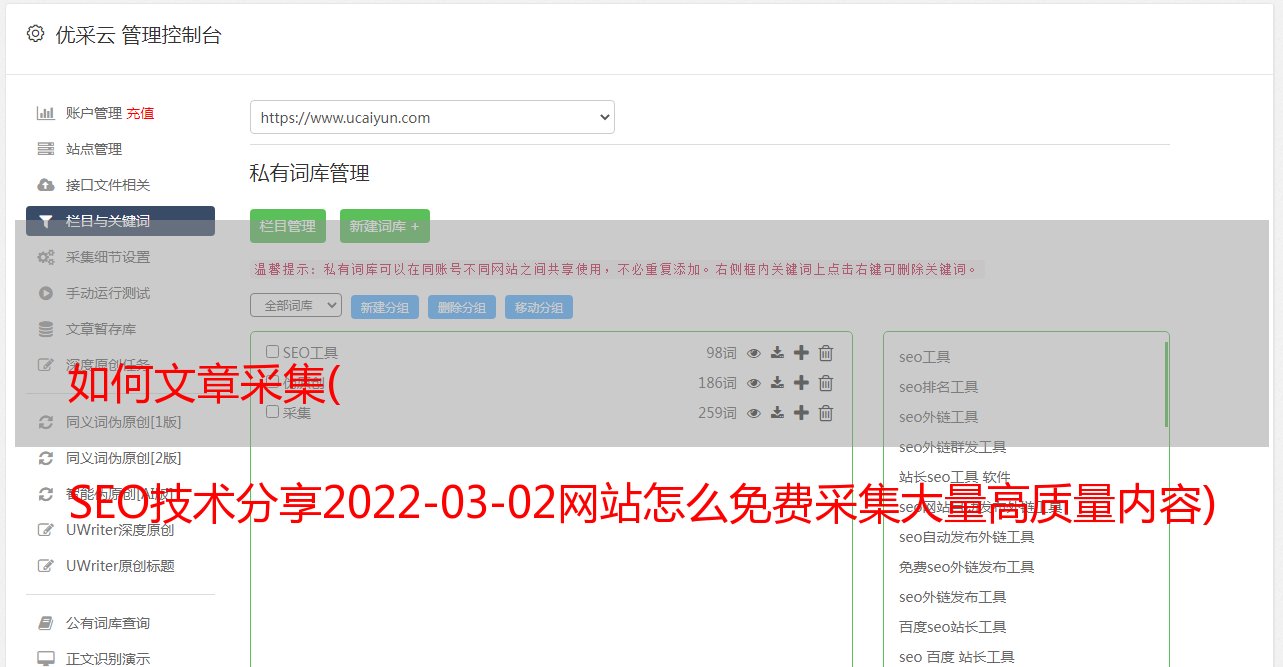Click the eye icon in the 186词 row
1283x667 pixels.
pyautogui.click(x=754, y=383)
